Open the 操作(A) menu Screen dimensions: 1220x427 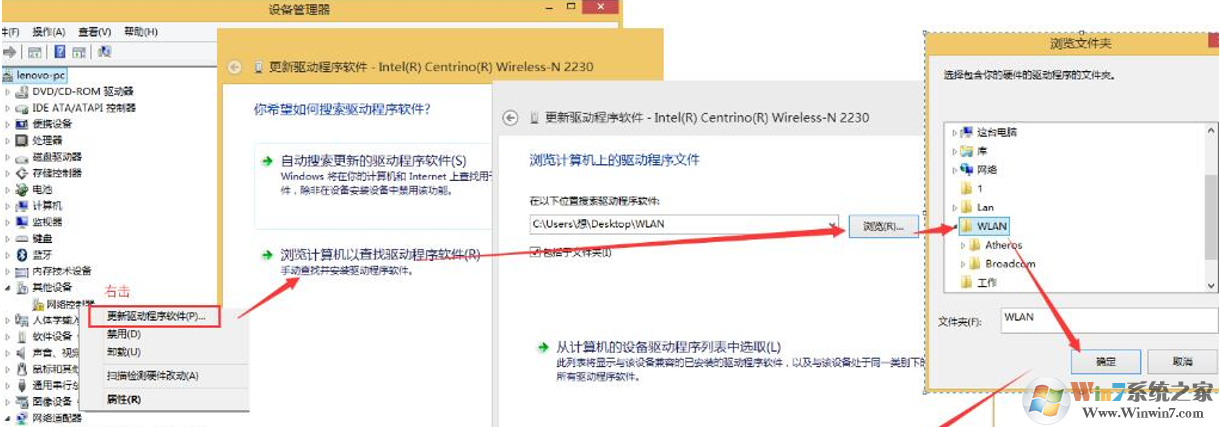point(47,32)
